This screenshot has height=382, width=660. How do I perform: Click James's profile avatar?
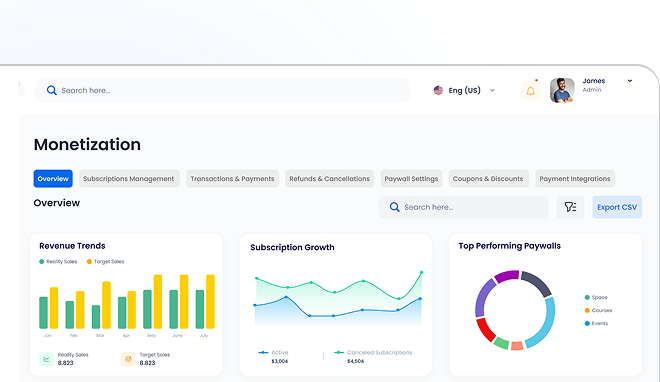pyautogui.click(x=562, y=90)
